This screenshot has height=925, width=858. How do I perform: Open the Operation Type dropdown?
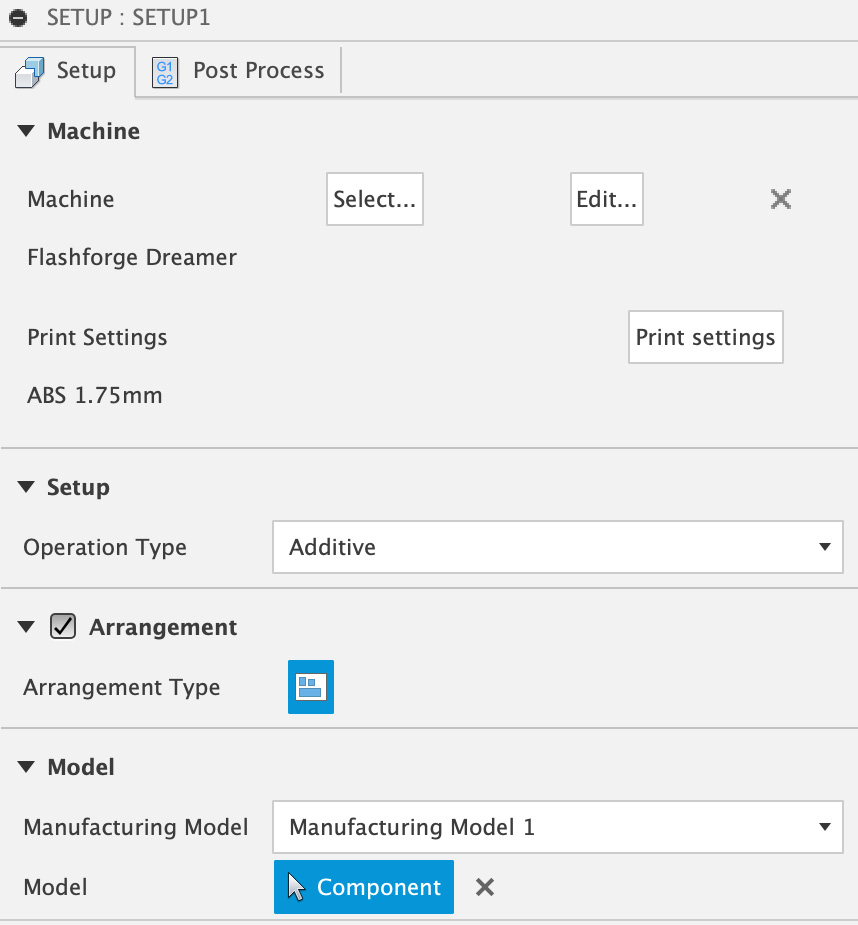558,547
